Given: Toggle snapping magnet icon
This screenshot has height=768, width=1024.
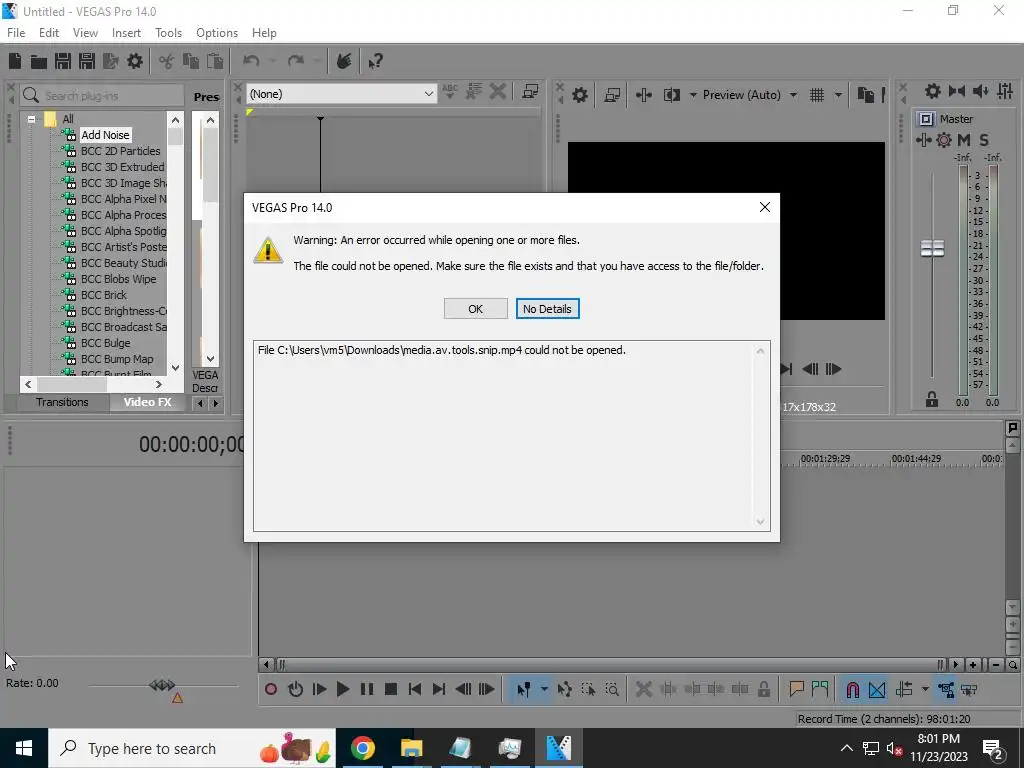Looking at the screenshot, I should [852, 689].
